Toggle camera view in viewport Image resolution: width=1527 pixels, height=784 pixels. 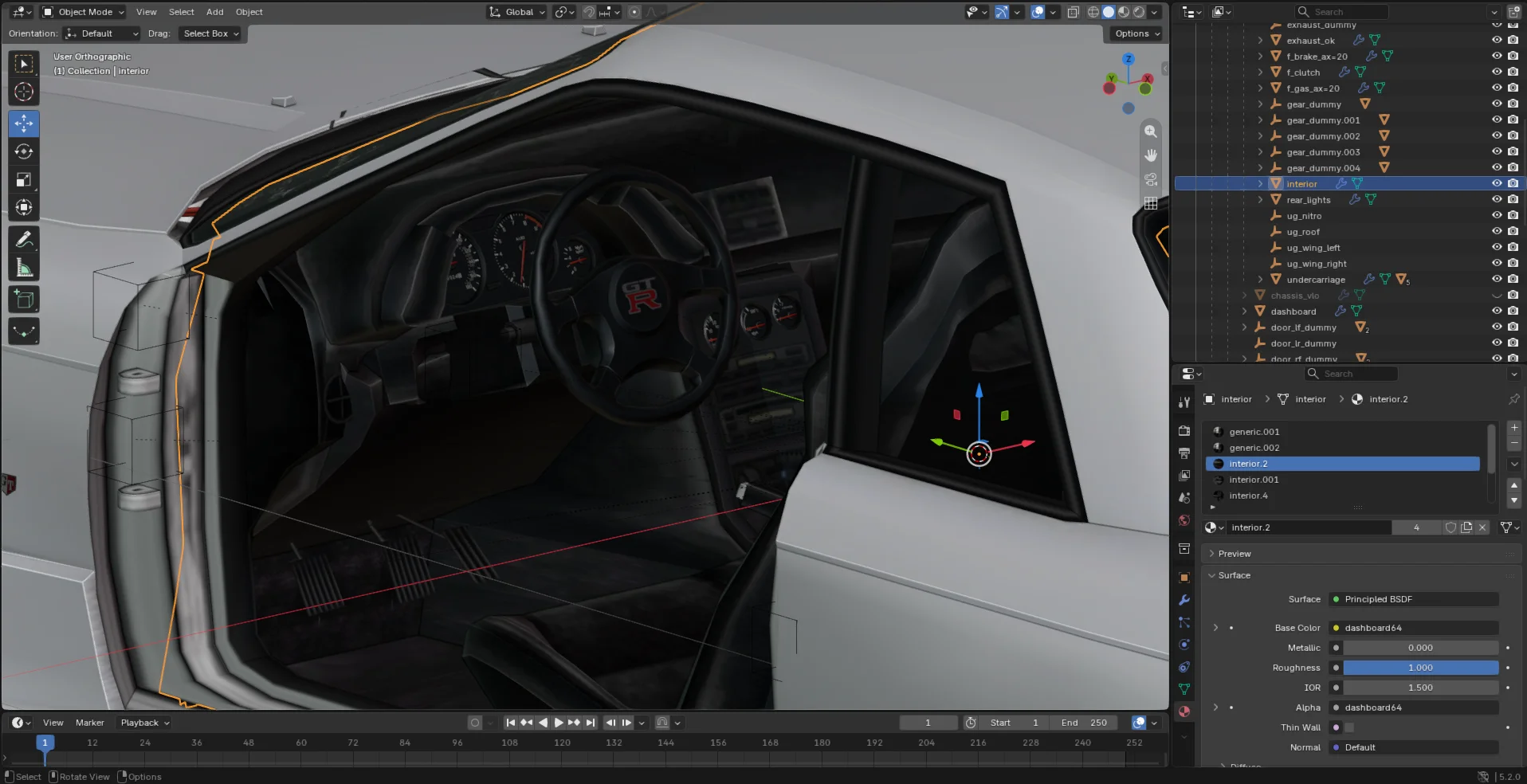pyautogui.click(x=1151, y=179)
